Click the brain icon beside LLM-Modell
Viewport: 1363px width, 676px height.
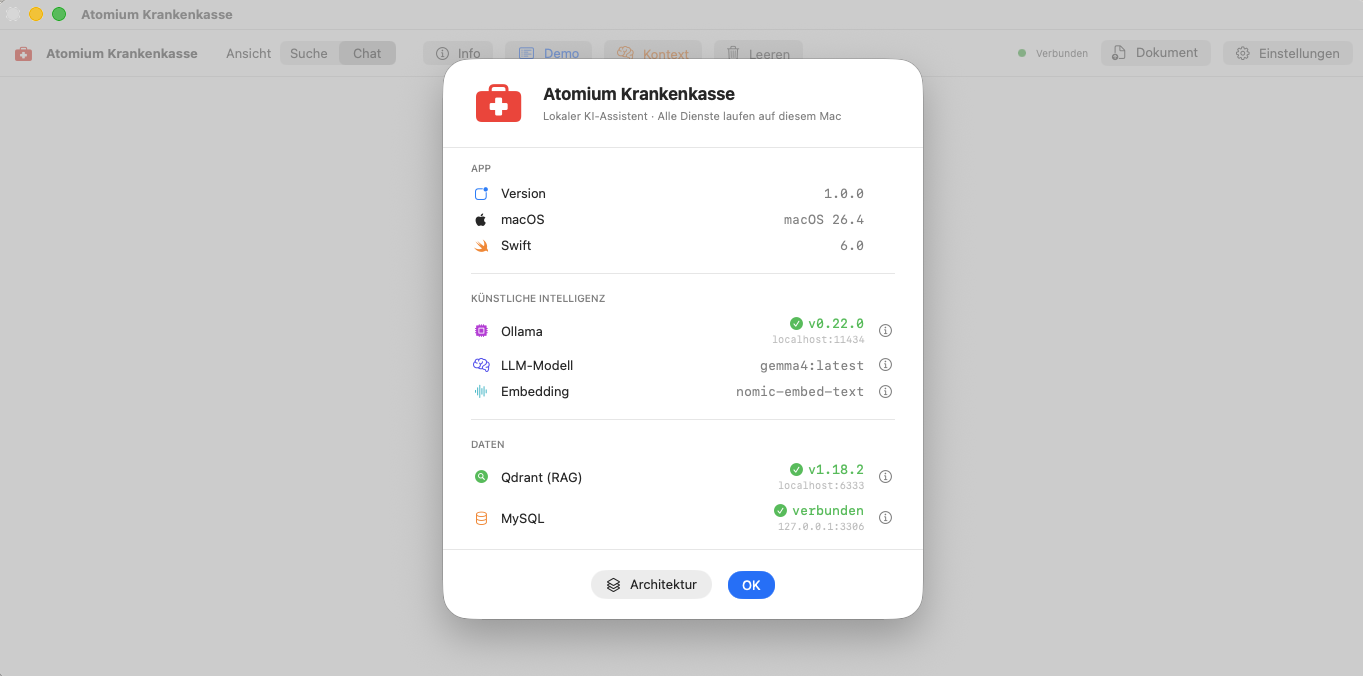pos(481,365)
